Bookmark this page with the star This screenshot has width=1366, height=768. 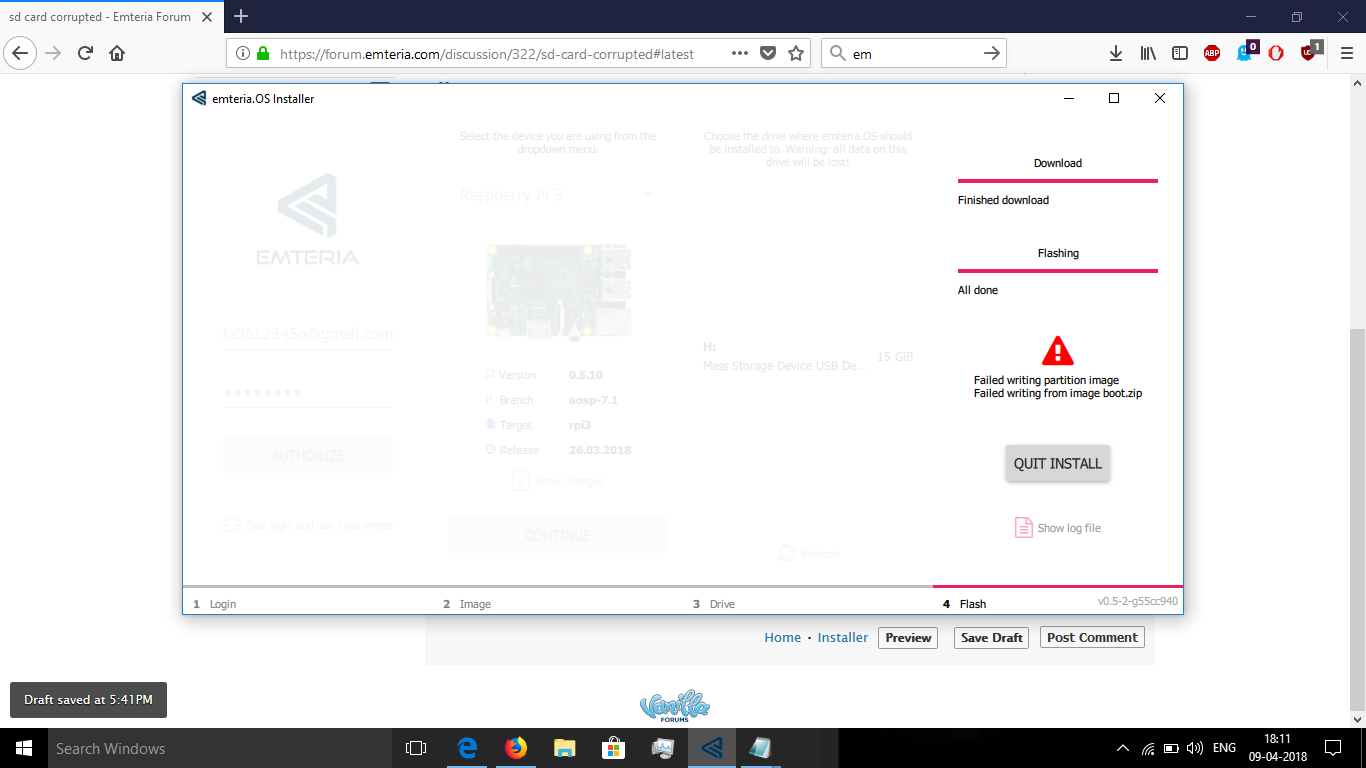(796, 53)
